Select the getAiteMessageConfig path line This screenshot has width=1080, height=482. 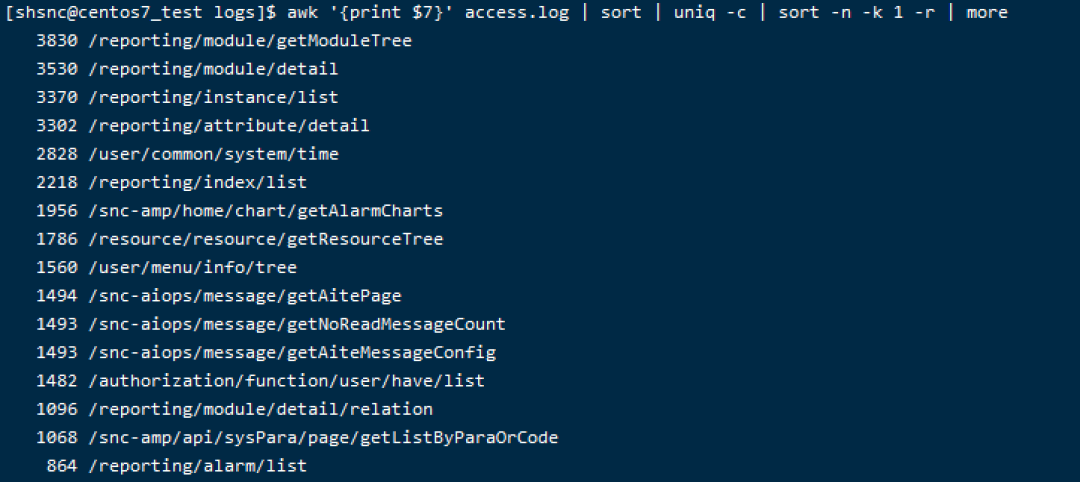click(291, 353)
